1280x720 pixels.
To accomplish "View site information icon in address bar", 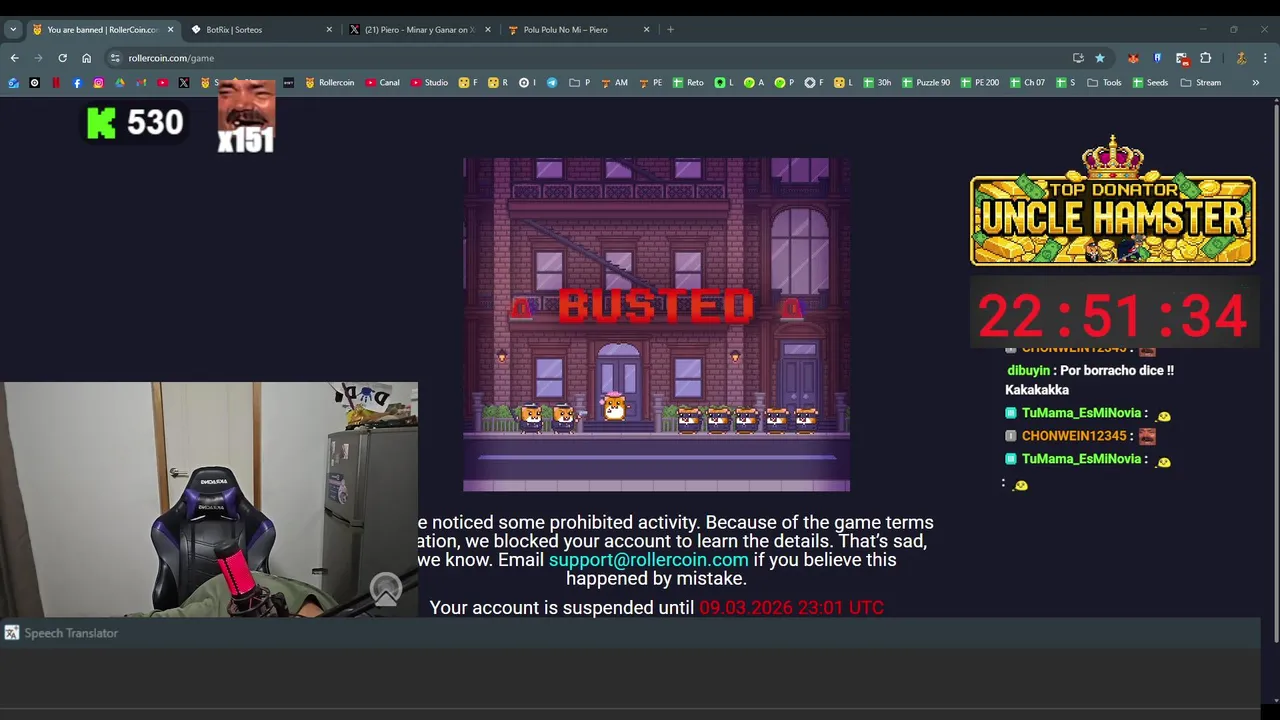I will [115, 58].
